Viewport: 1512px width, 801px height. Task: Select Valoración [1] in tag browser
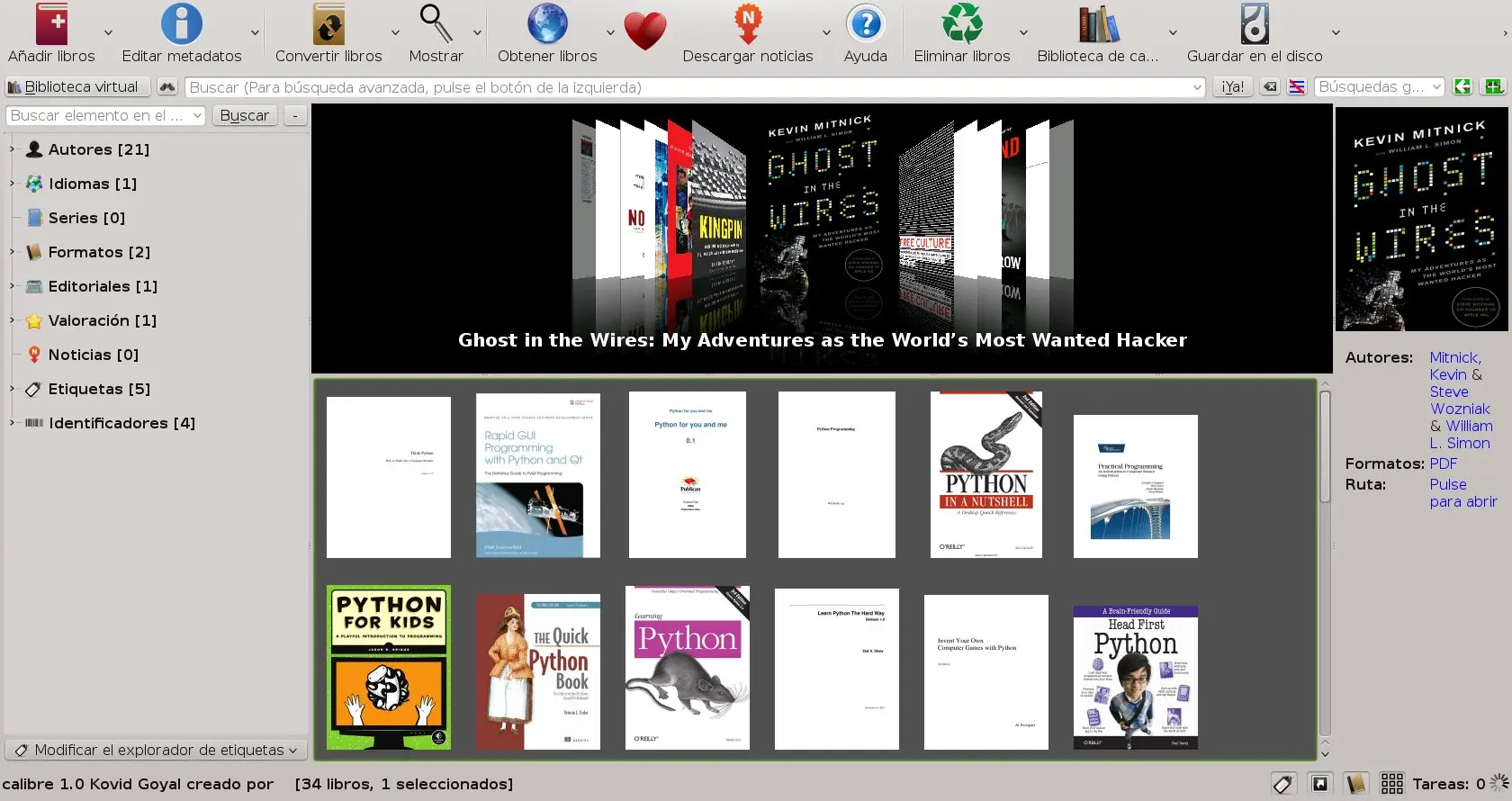click(102, 320)
